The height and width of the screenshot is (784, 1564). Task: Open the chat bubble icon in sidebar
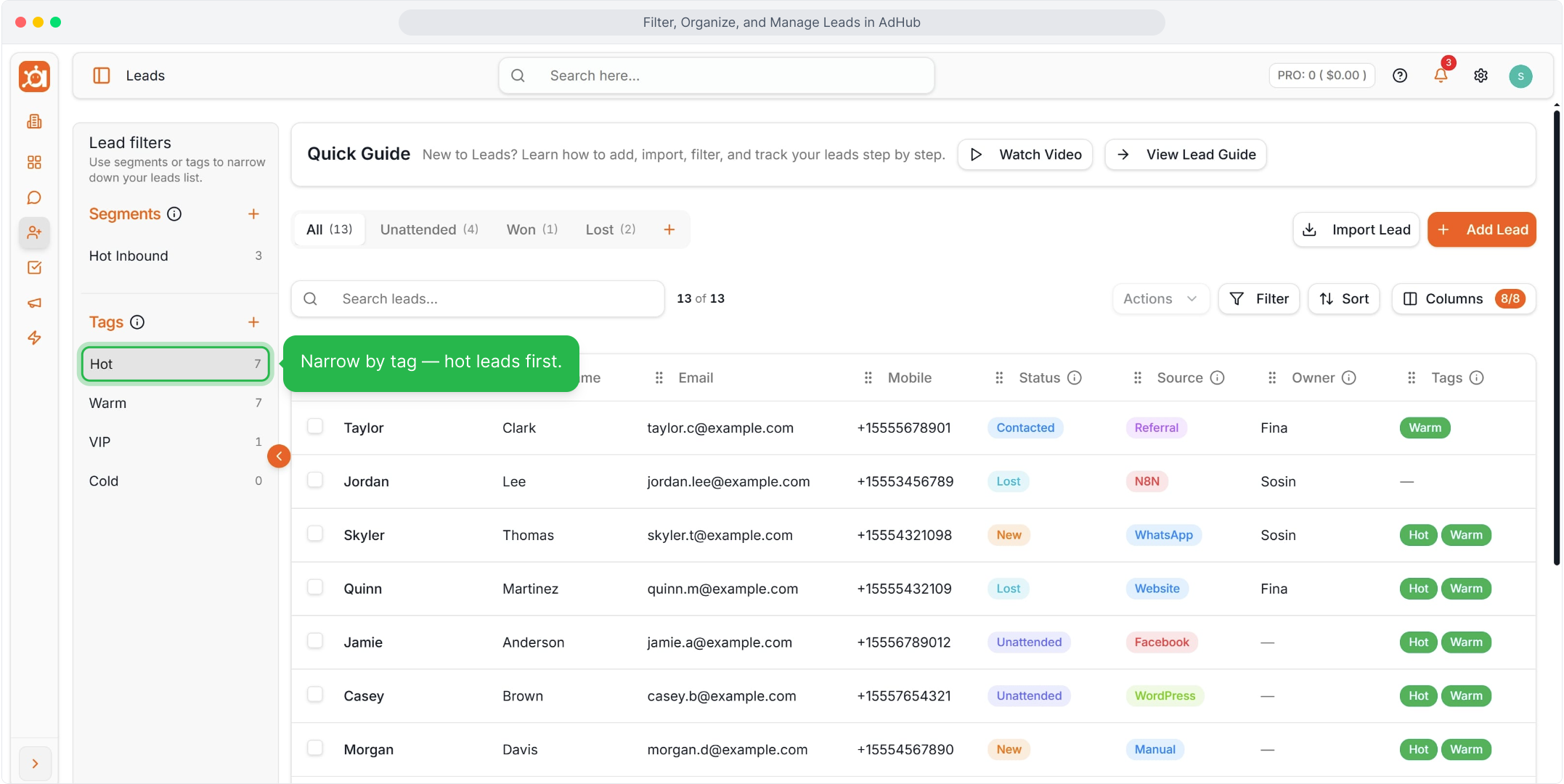pos(34,197)
